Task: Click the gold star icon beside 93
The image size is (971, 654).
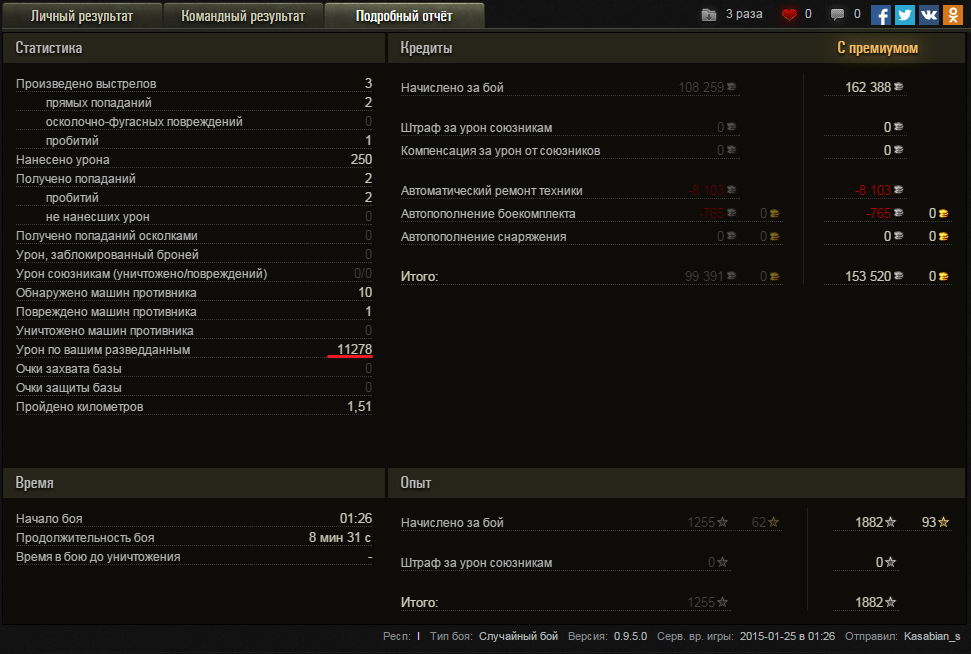Action: 944,522
